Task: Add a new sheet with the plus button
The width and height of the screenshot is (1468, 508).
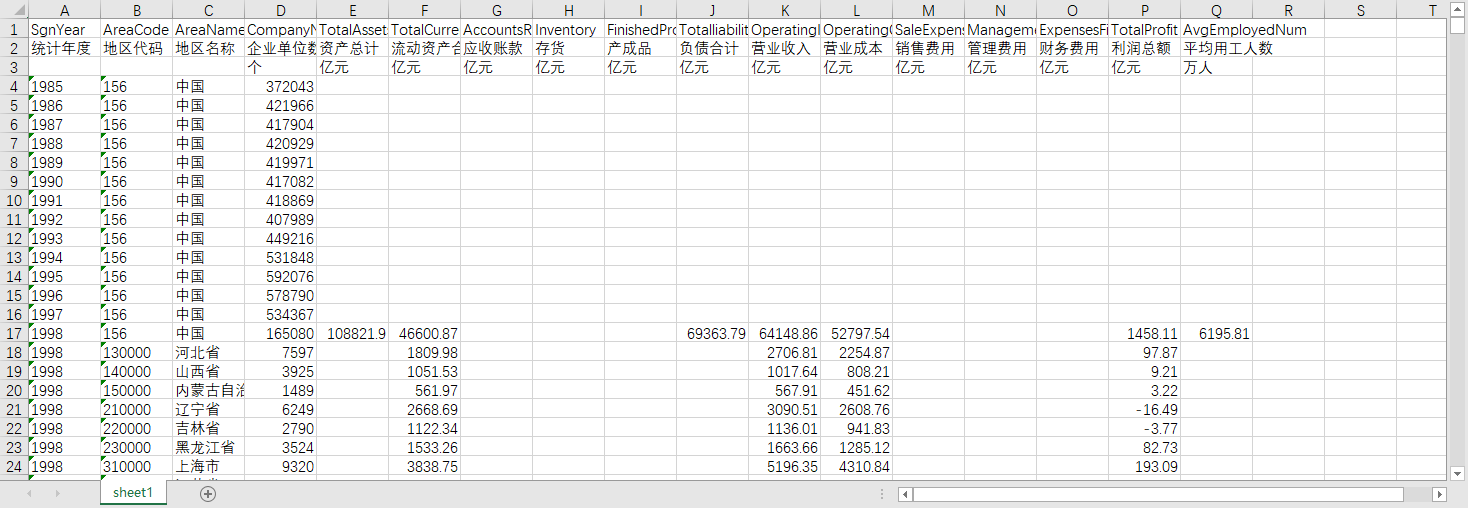Action: point(208,494)
